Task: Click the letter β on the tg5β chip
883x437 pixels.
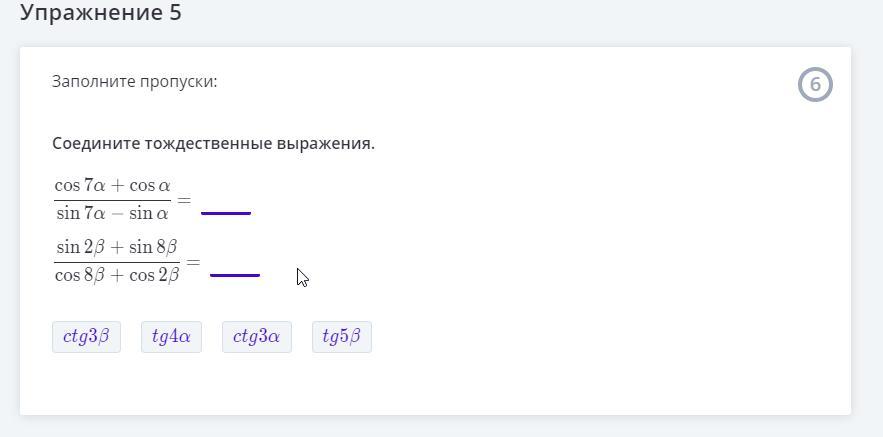Action: (355, 337)
